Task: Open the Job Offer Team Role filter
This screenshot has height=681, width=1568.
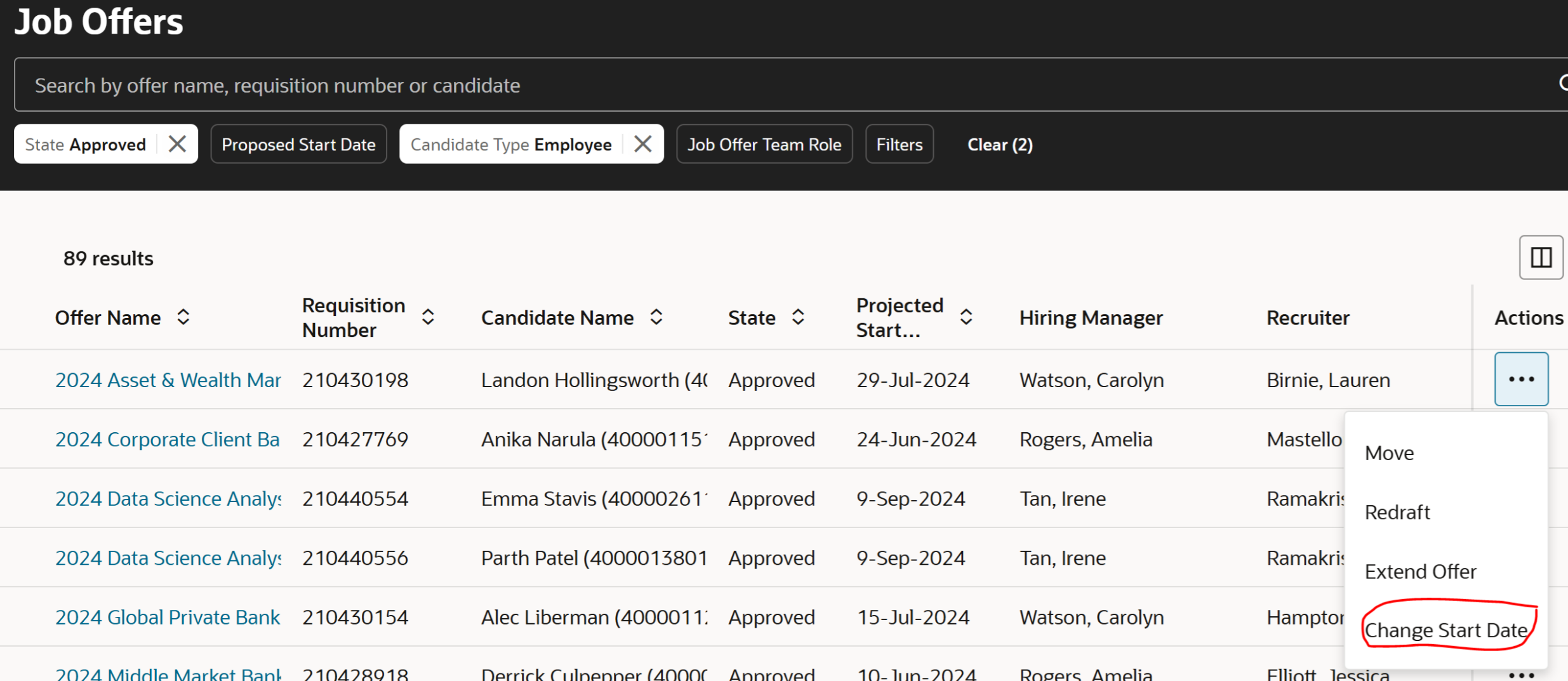Action: [x=764, y=144]
